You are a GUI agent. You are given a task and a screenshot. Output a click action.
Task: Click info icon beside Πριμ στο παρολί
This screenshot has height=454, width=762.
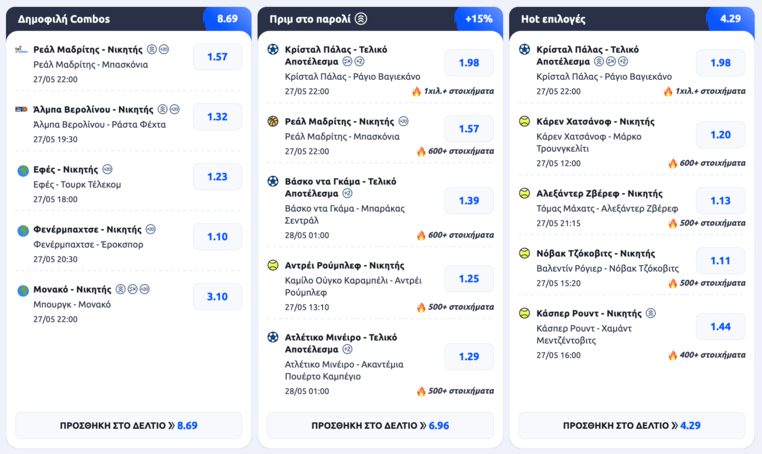(x=361, y=19)
